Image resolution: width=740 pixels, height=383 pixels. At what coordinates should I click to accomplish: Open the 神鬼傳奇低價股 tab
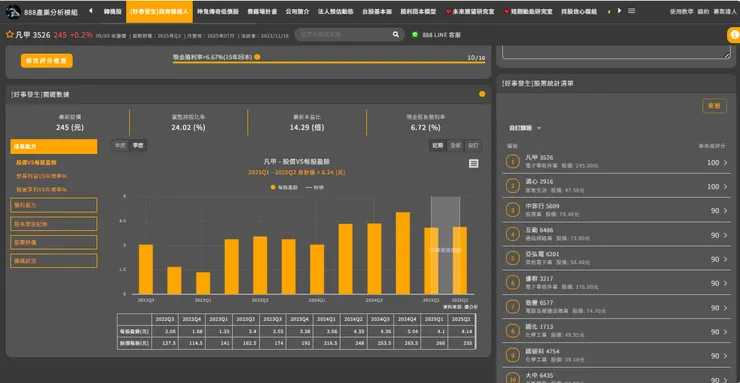pyautogui.click(x=218, y=11)
